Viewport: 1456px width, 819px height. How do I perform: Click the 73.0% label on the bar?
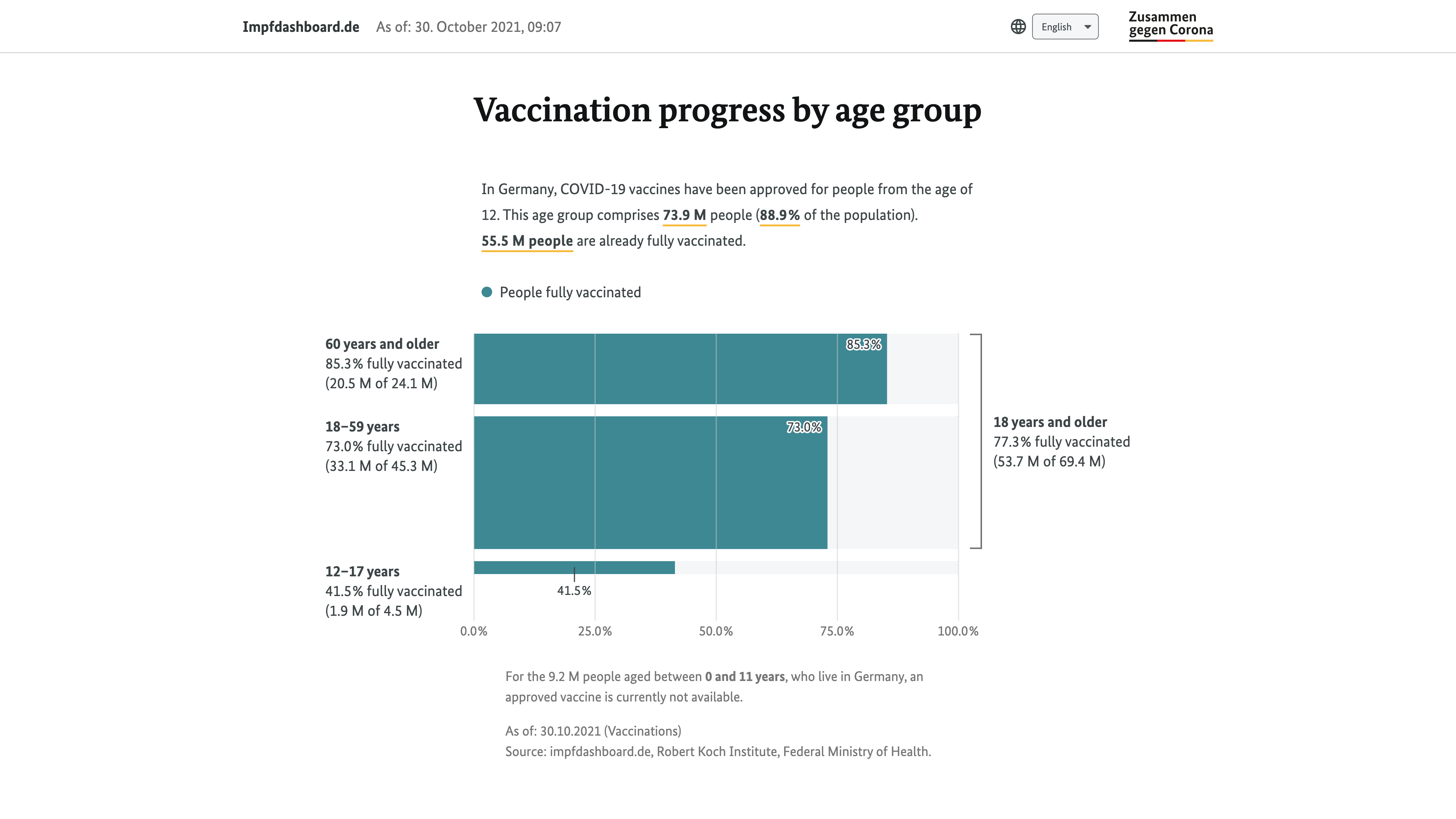[804, 427]
